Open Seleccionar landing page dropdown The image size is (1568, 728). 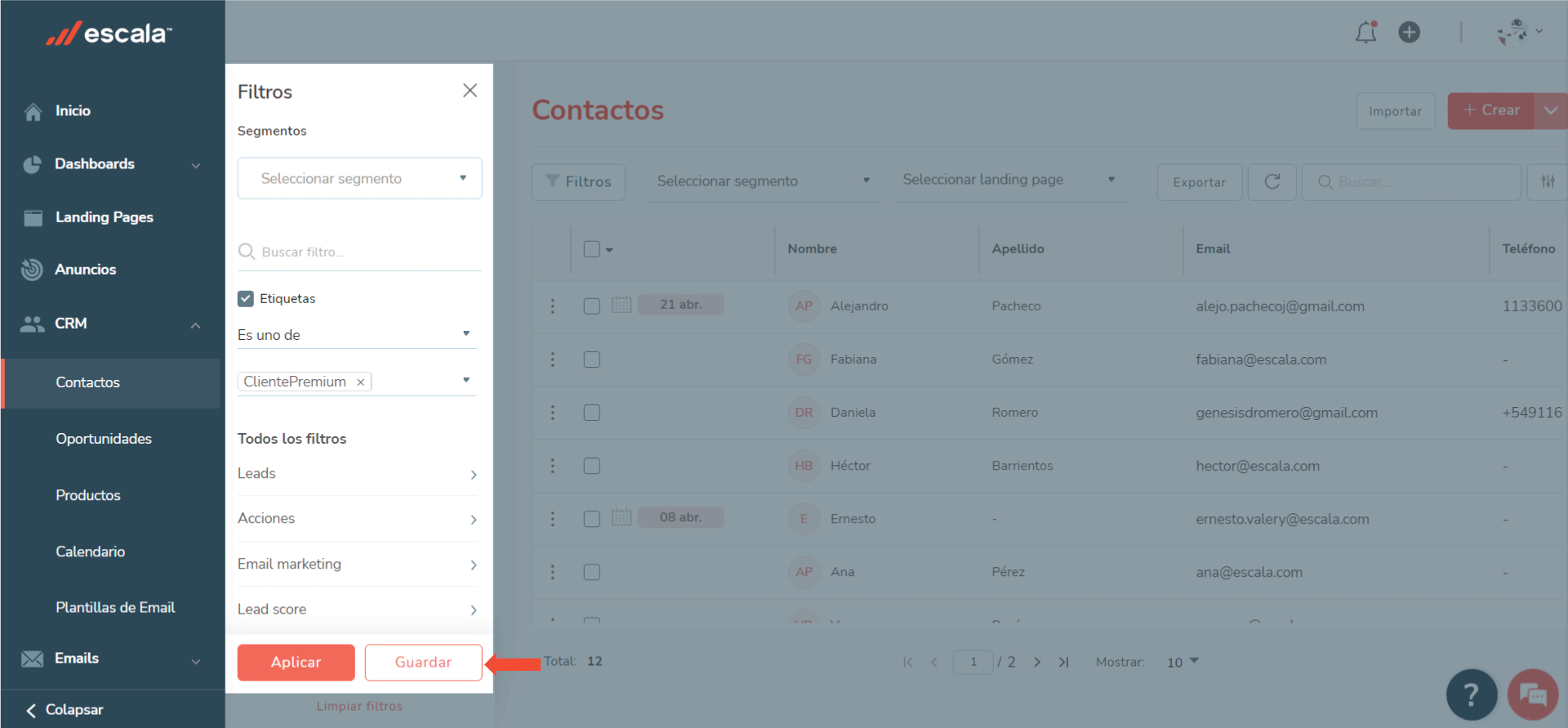tap(1010, 181)
